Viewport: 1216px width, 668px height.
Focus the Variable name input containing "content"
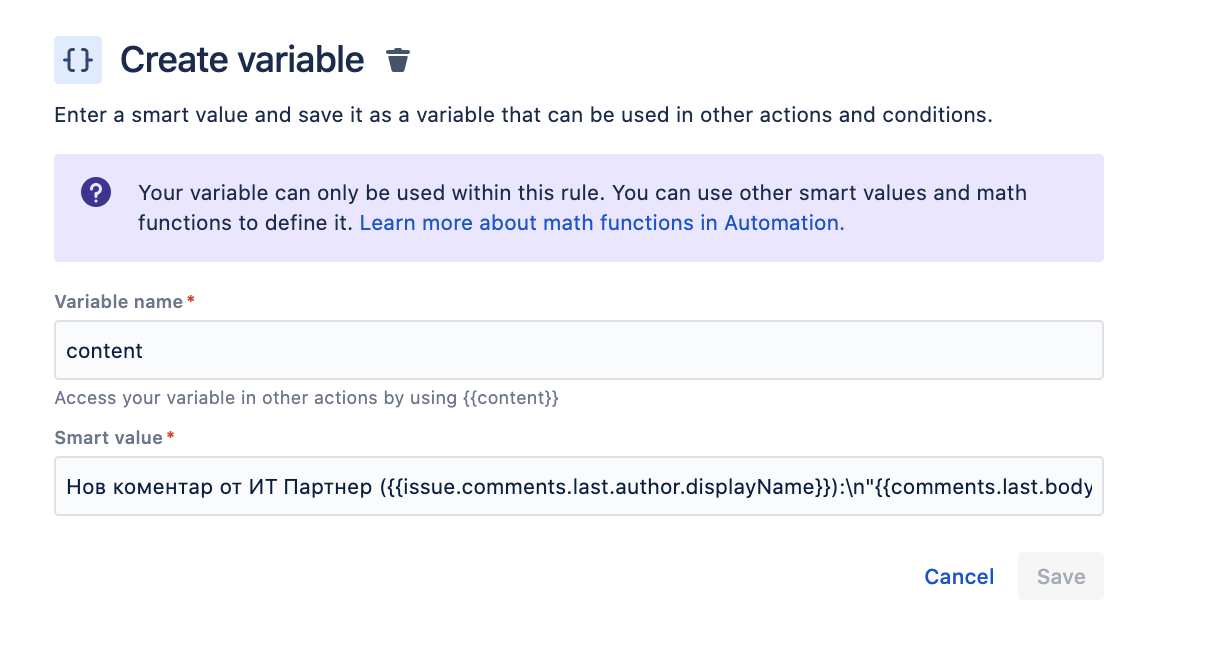tap(578, 350)
